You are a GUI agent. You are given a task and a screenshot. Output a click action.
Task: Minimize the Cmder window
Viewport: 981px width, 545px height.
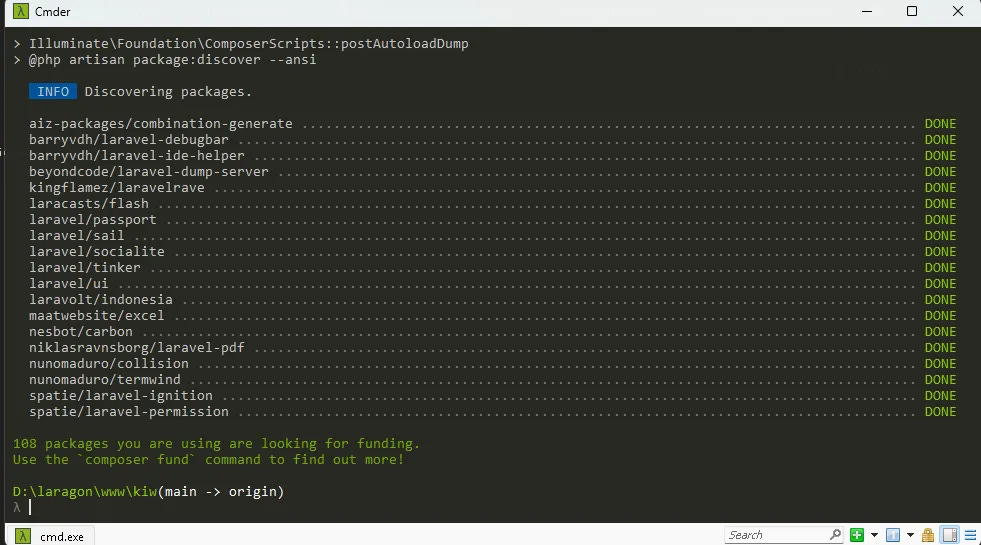pos(867,11)
